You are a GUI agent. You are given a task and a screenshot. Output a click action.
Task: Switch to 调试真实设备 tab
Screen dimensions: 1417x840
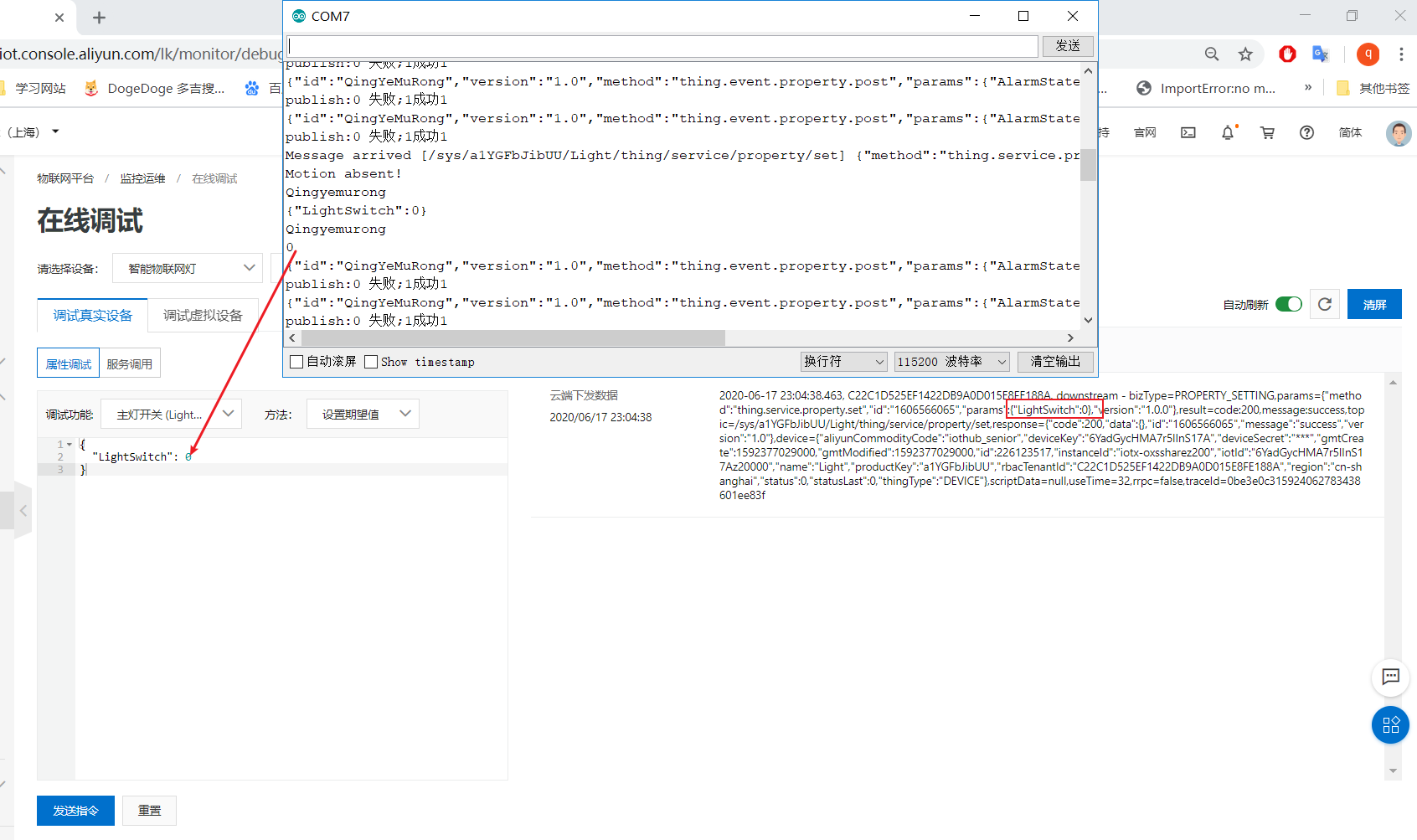coord(93,315)
